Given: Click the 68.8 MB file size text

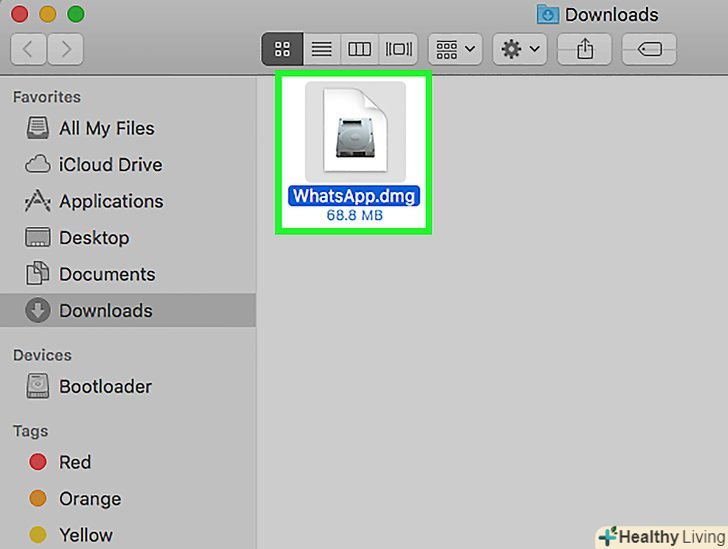Looking at the screenshot, I should pyautogui.click(x=355, y=215).
